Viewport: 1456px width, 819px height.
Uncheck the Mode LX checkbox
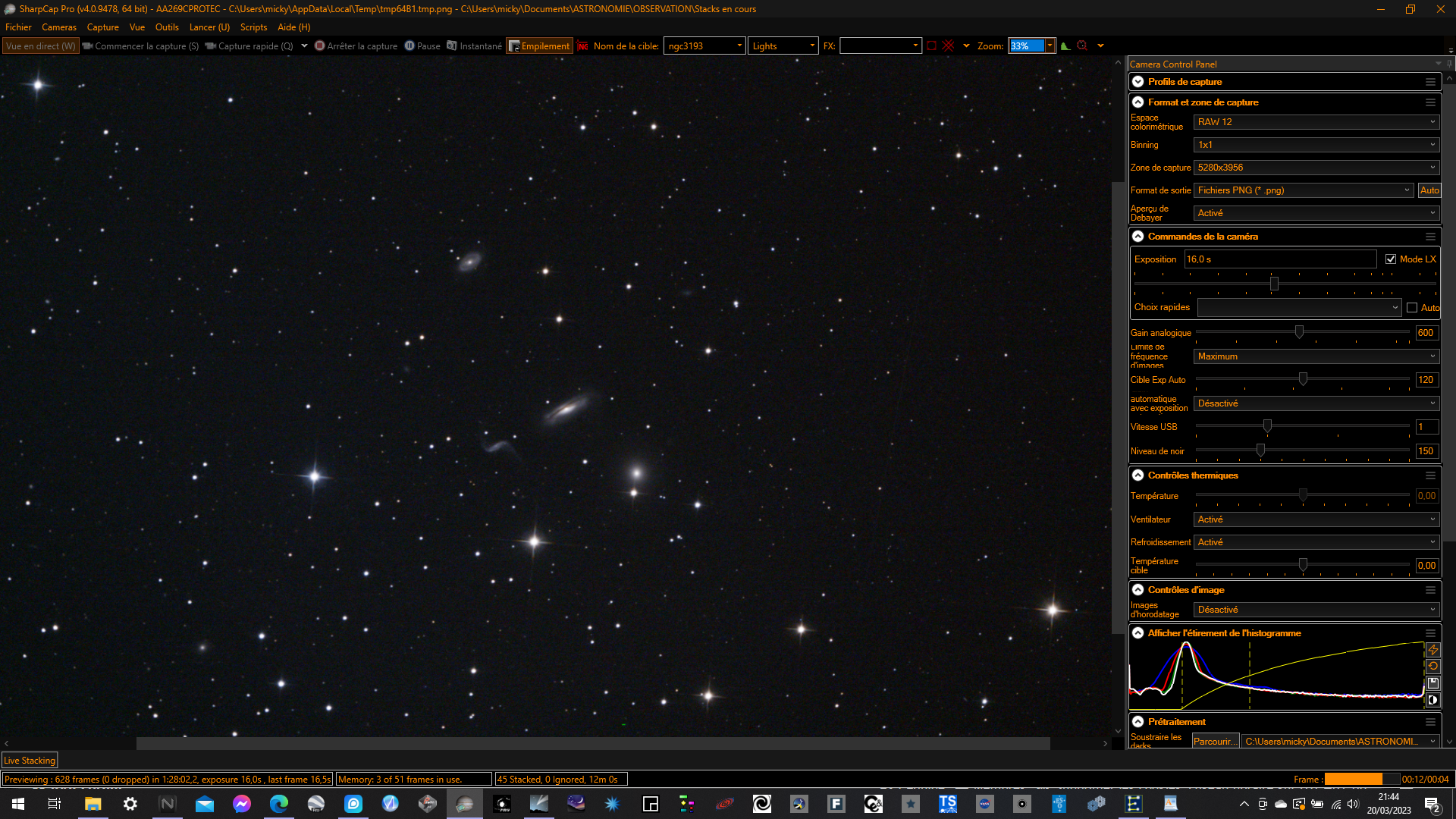click(x=1390, y=259)
